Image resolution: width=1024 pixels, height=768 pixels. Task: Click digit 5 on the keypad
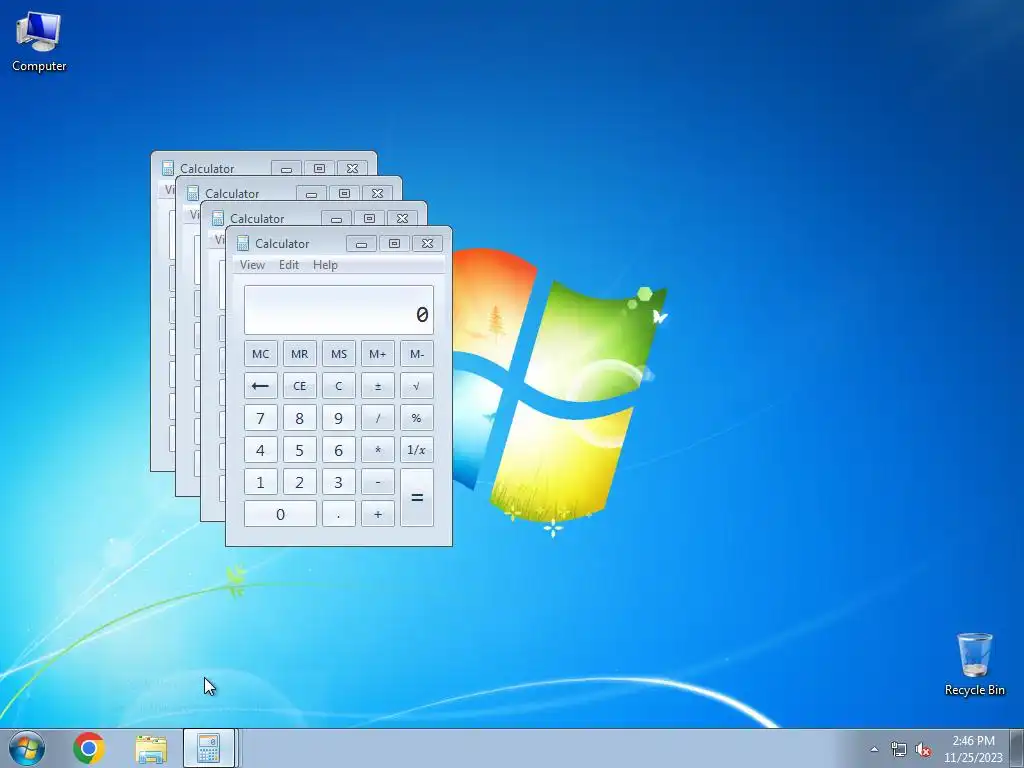pos(300,450)
